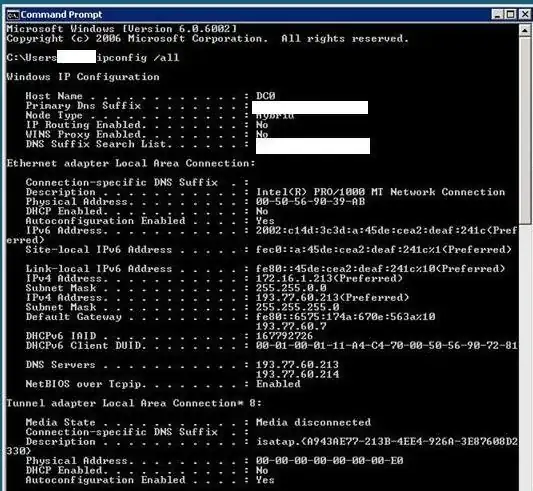Click the 'Autoconfiguration Enabled' Yes value under Ethernet
The height and width of the screenshot is (491, 533).
click(265, 221)
